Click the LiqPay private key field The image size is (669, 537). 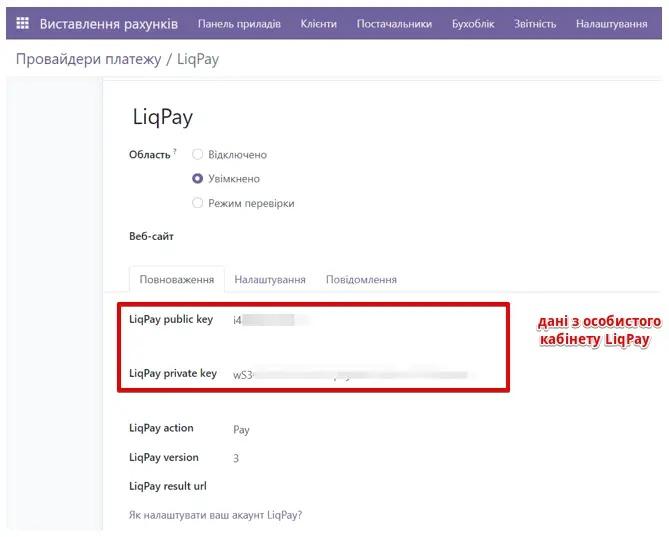pyautogui.click(x=350, y=375)
